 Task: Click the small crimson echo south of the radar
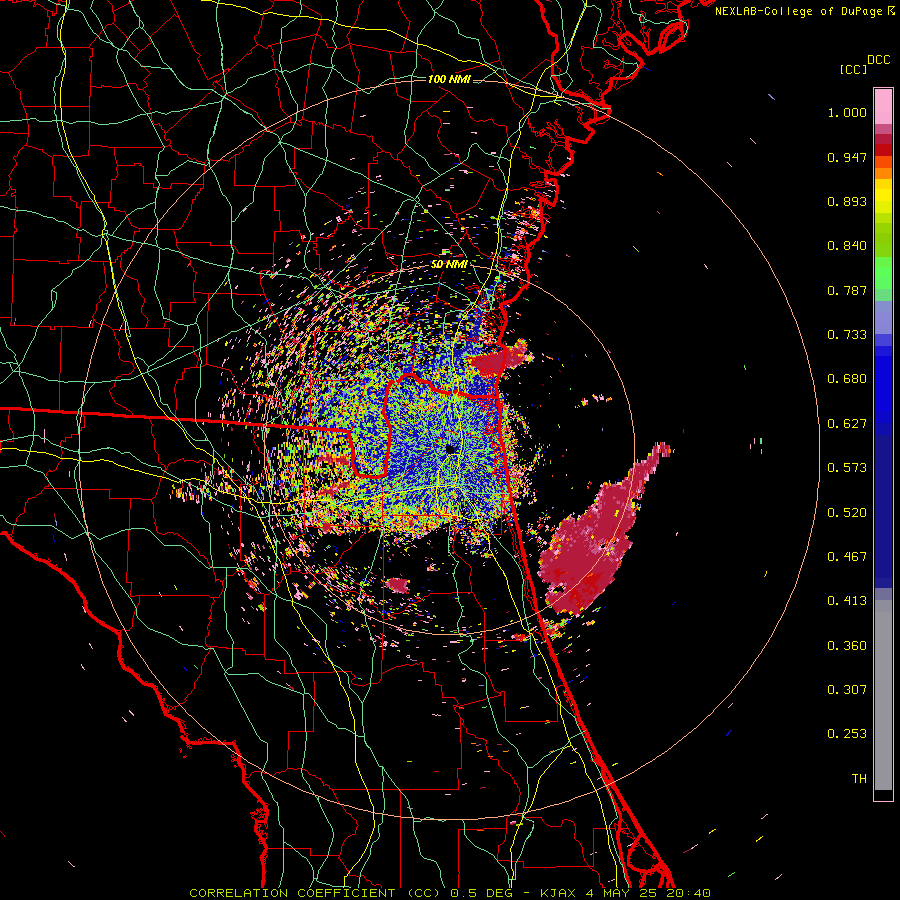pyautogui.click(x=397, y=585)
